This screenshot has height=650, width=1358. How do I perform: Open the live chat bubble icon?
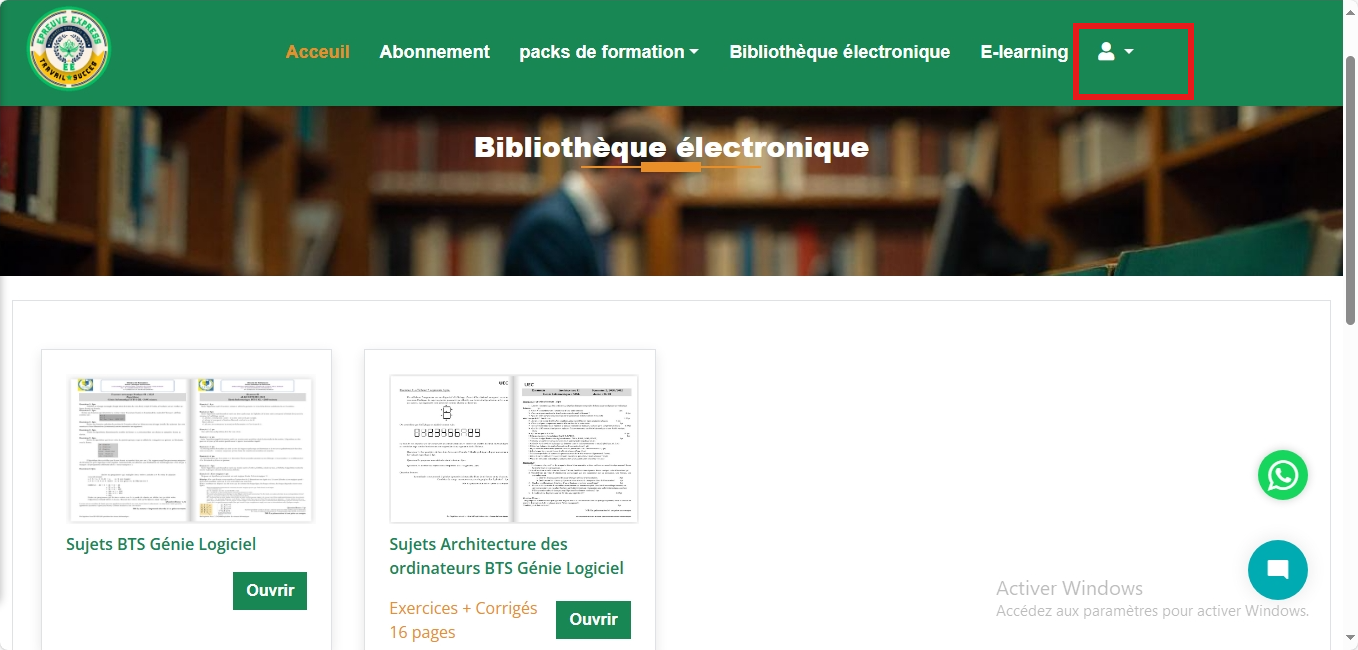(x=1277, y=570)
